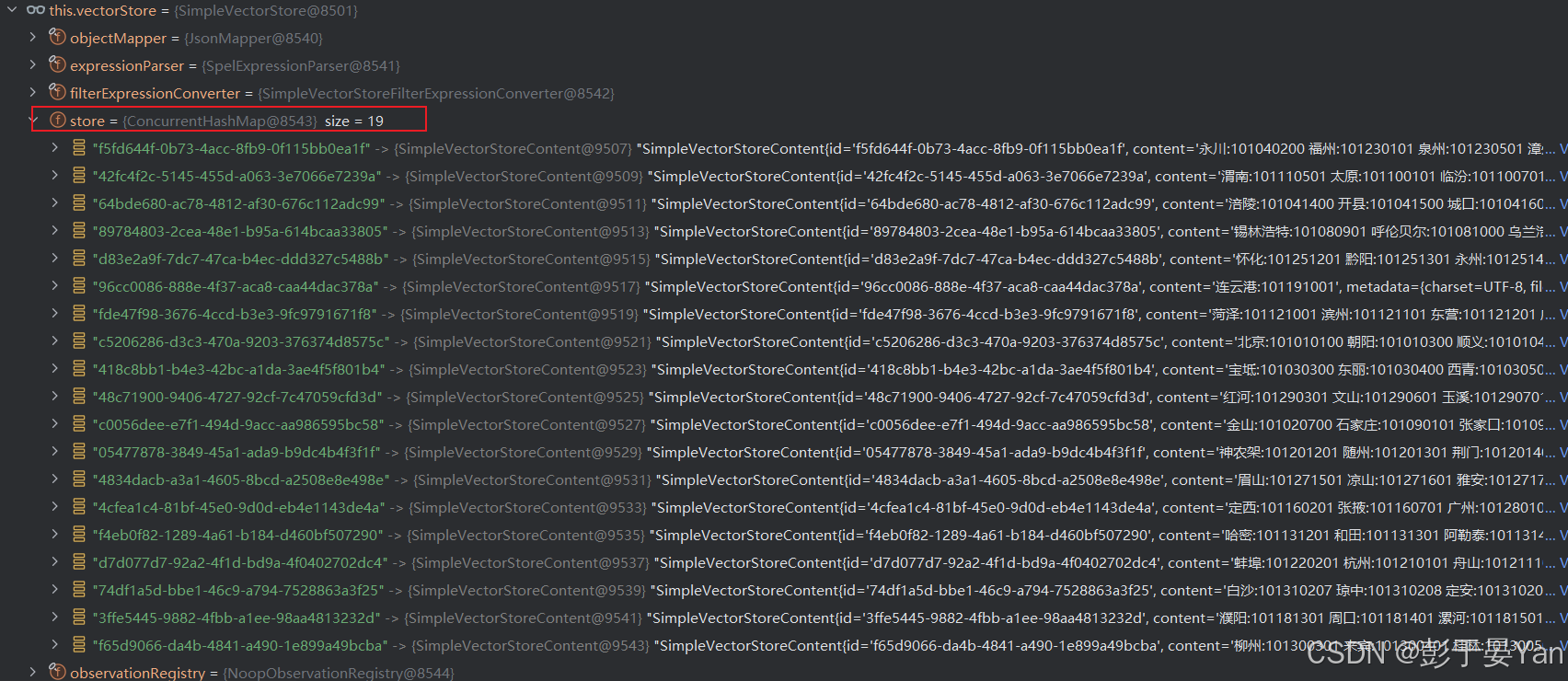
Task: Click map entry icon for key 48c71900-9406
Action: (x=79, y=397)
